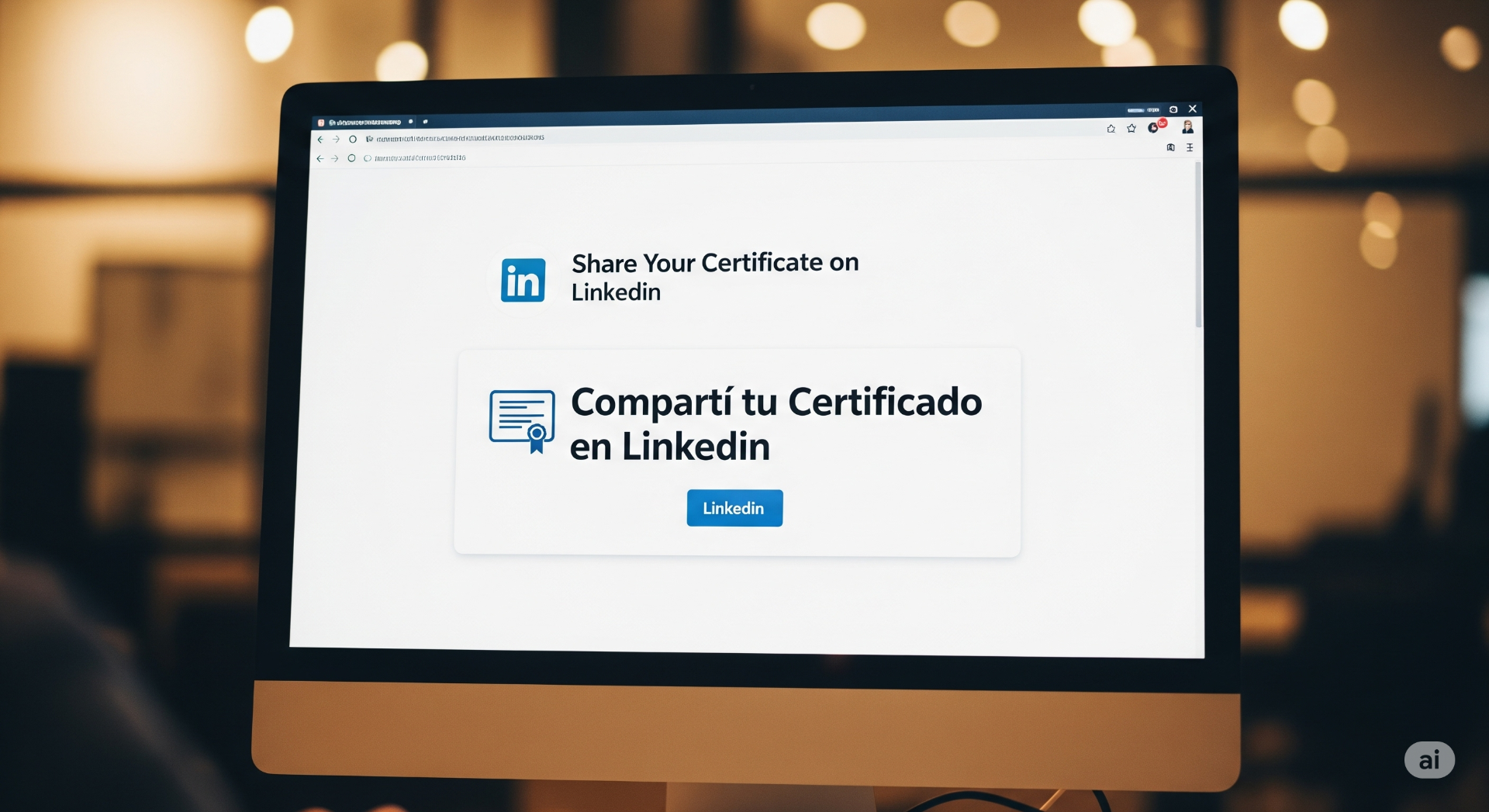
Task: Click the 'Share Your Certificate on Linkedin' heading
Action: (715, 277)
